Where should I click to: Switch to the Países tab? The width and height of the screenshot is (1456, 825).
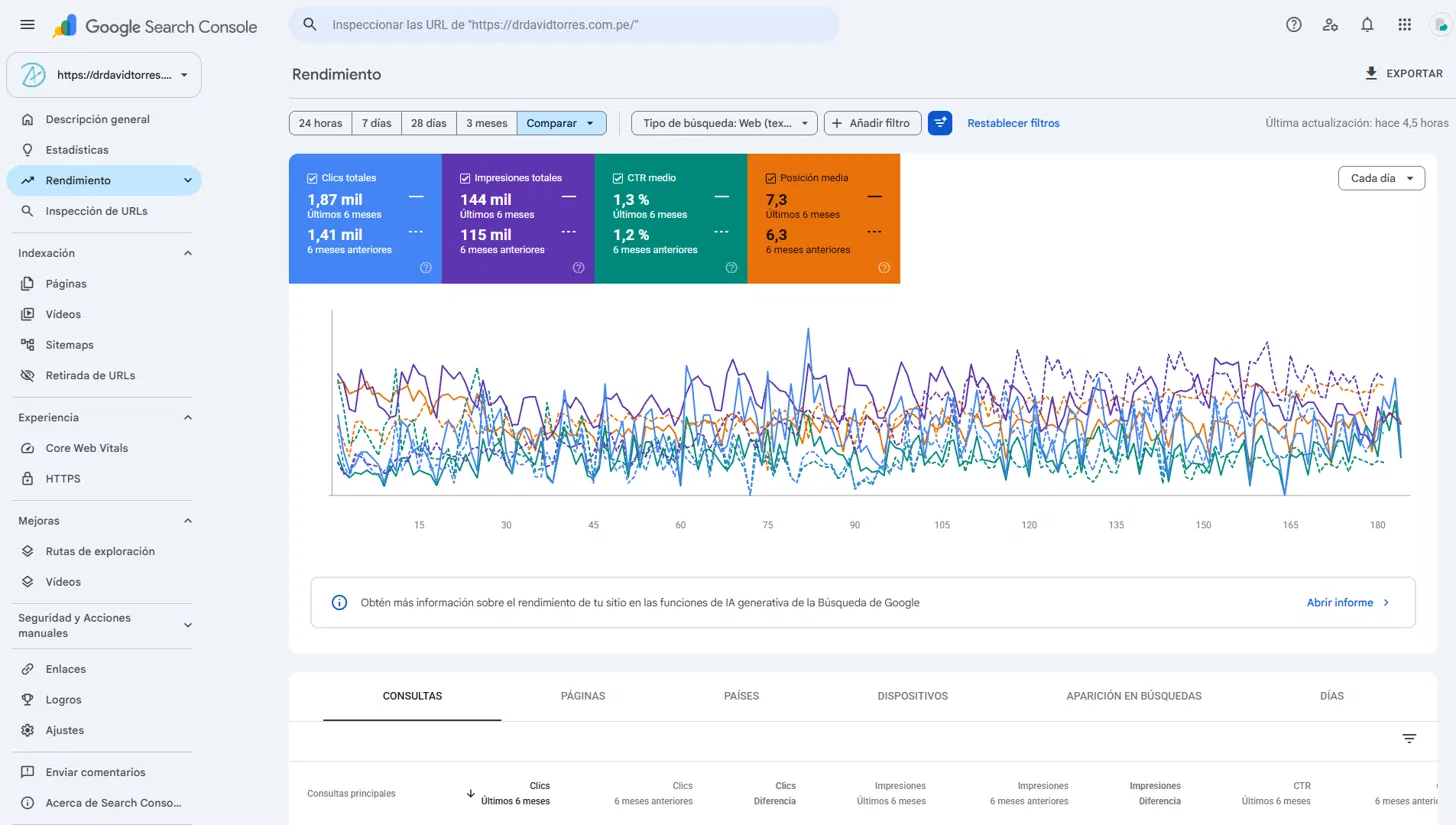pos(741,696)
